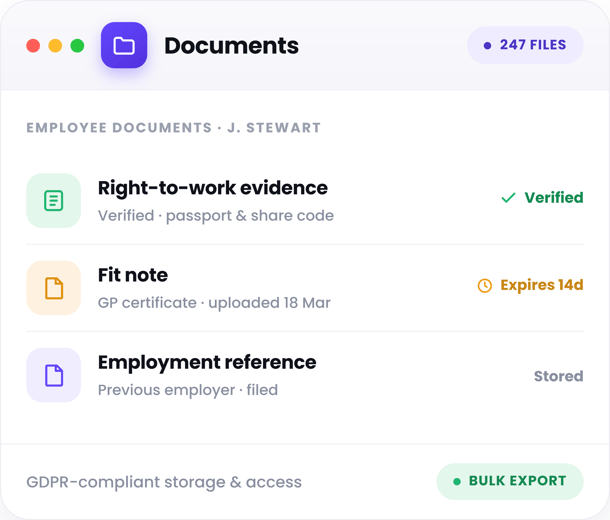Click the 247 FILES badge
Screen dimensions: 610x520
coord(525,45)
